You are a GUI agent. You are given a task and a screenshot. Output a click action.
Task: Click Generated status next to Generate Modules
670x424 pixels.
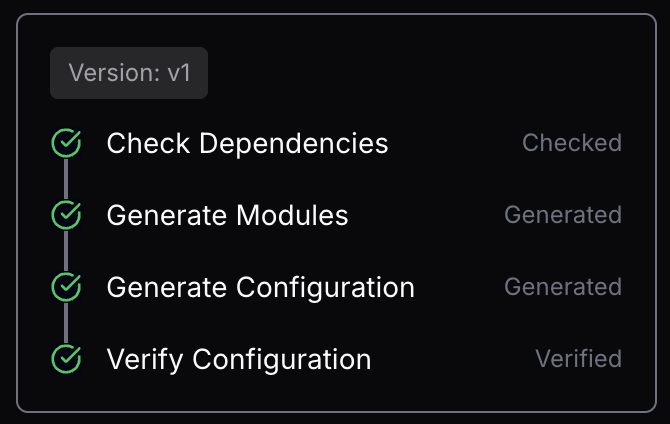pyautogui.click(x=563, y=215)
